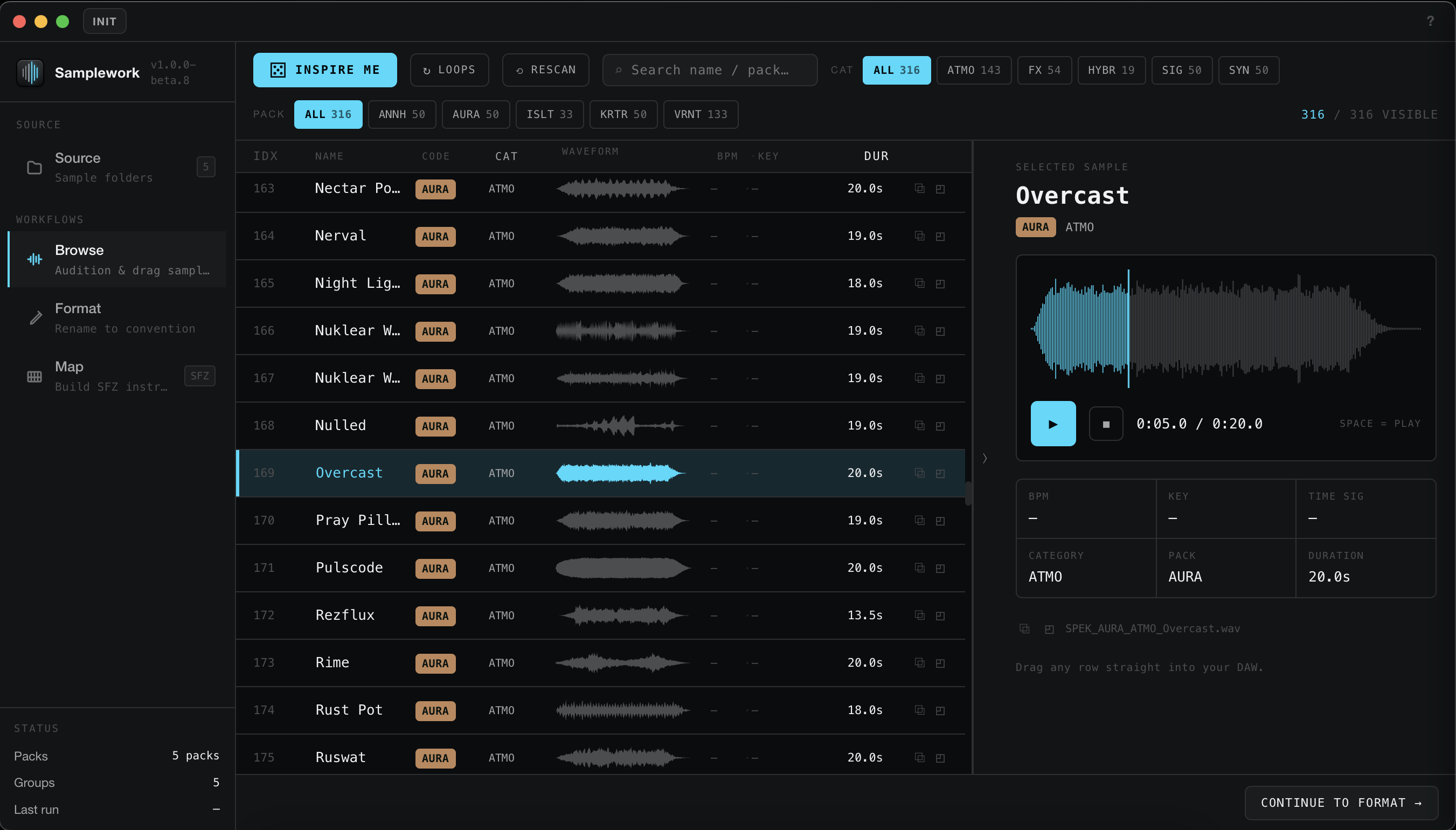Image resolution: width=1456 pixels, height=830 pixels.
Task: Click reveal icon on row 167
Action: (x=940, y=378)
